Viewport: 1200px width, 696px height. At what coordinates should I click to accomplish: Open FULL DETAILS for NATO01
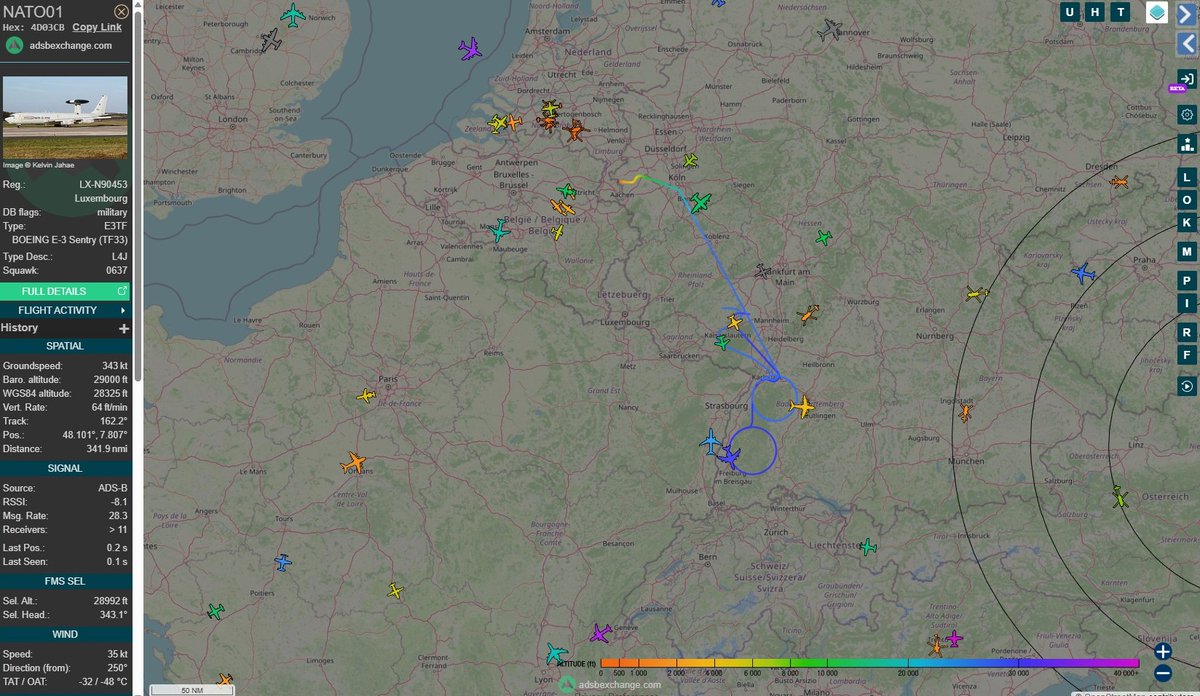65,291
